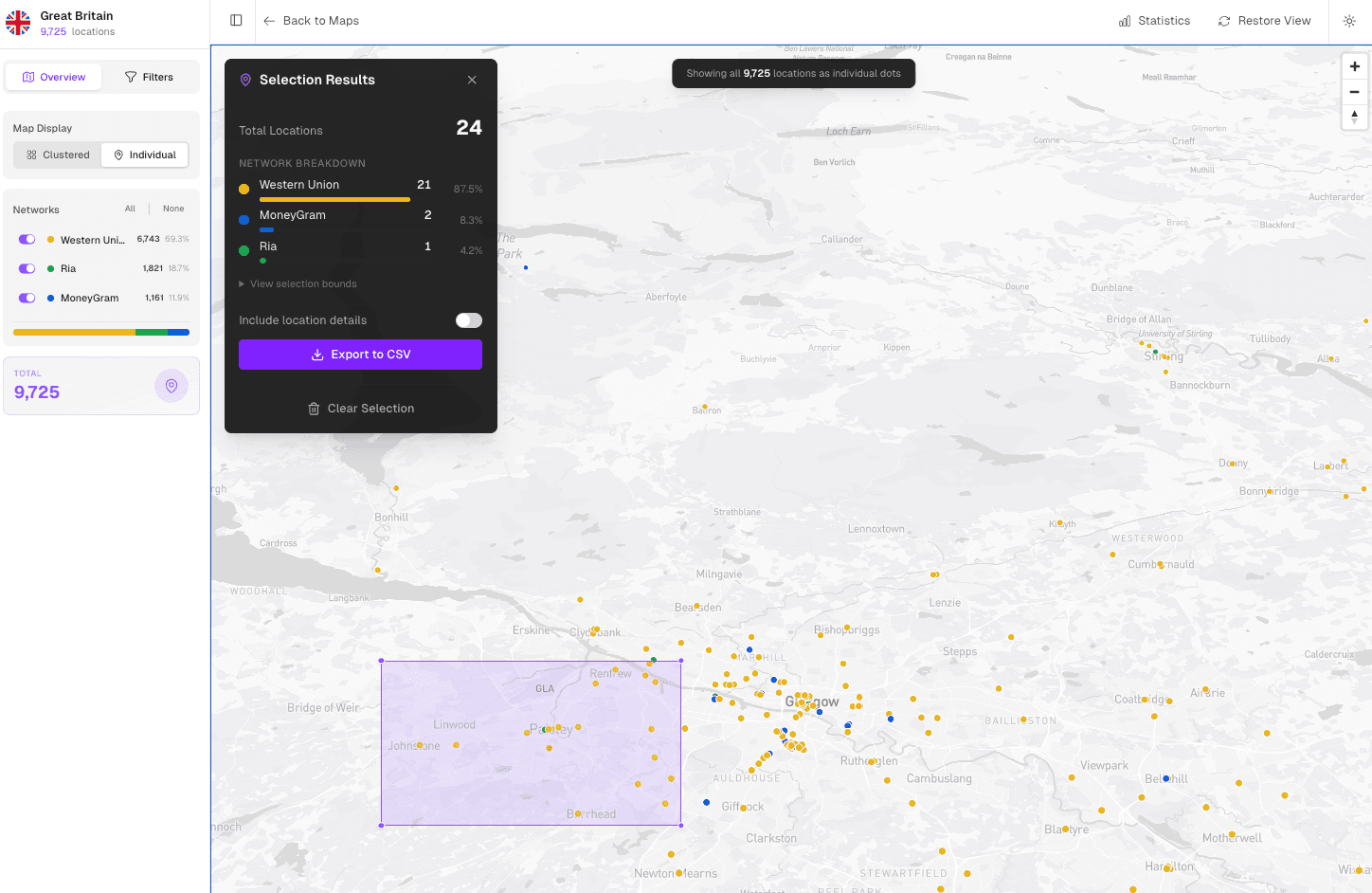The width and height of the screenshot is (1372, 893).
Task: Zoom out using the minus icon
Action: (1354, 91)
